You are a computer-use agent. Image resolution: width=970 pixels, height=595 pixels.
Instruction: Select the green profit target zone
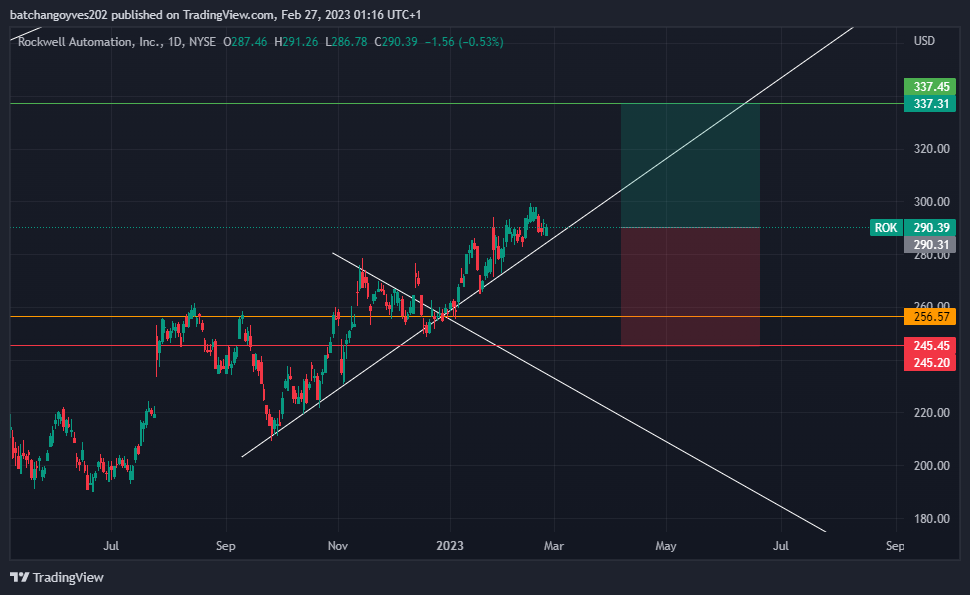point(690,166)
